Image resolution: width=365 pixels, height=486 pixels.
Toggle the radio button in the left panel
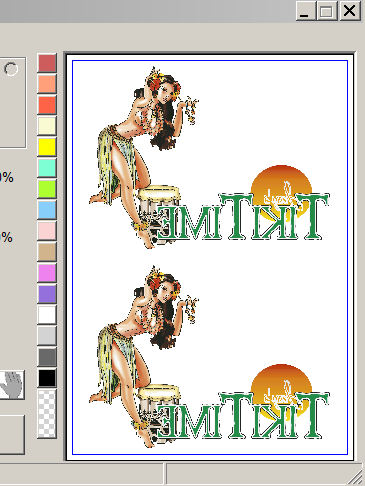pyautogui.click(x=11, y=69)
